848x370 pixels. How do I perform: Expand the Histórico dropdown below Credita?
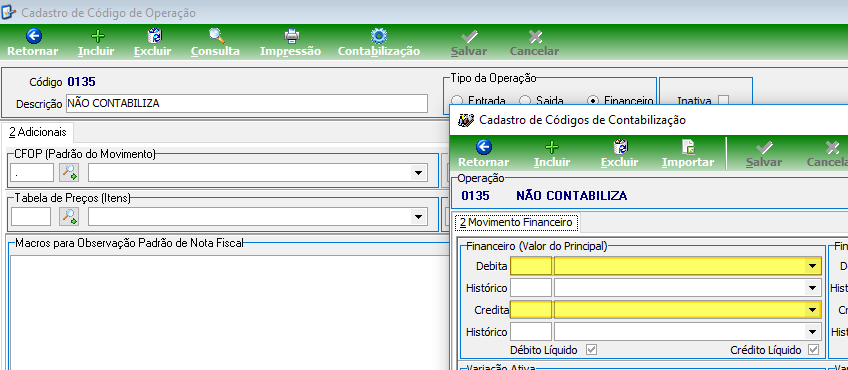pos(812,332)
